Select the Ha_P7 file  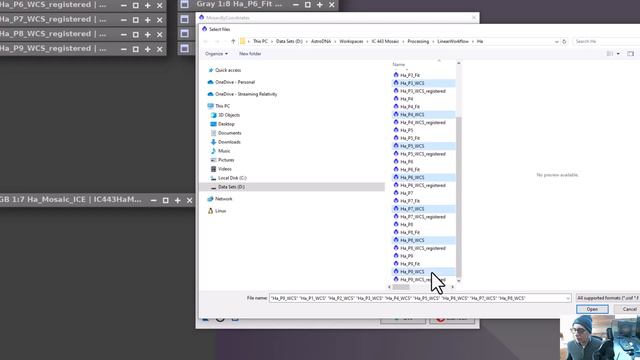(407, 193)
